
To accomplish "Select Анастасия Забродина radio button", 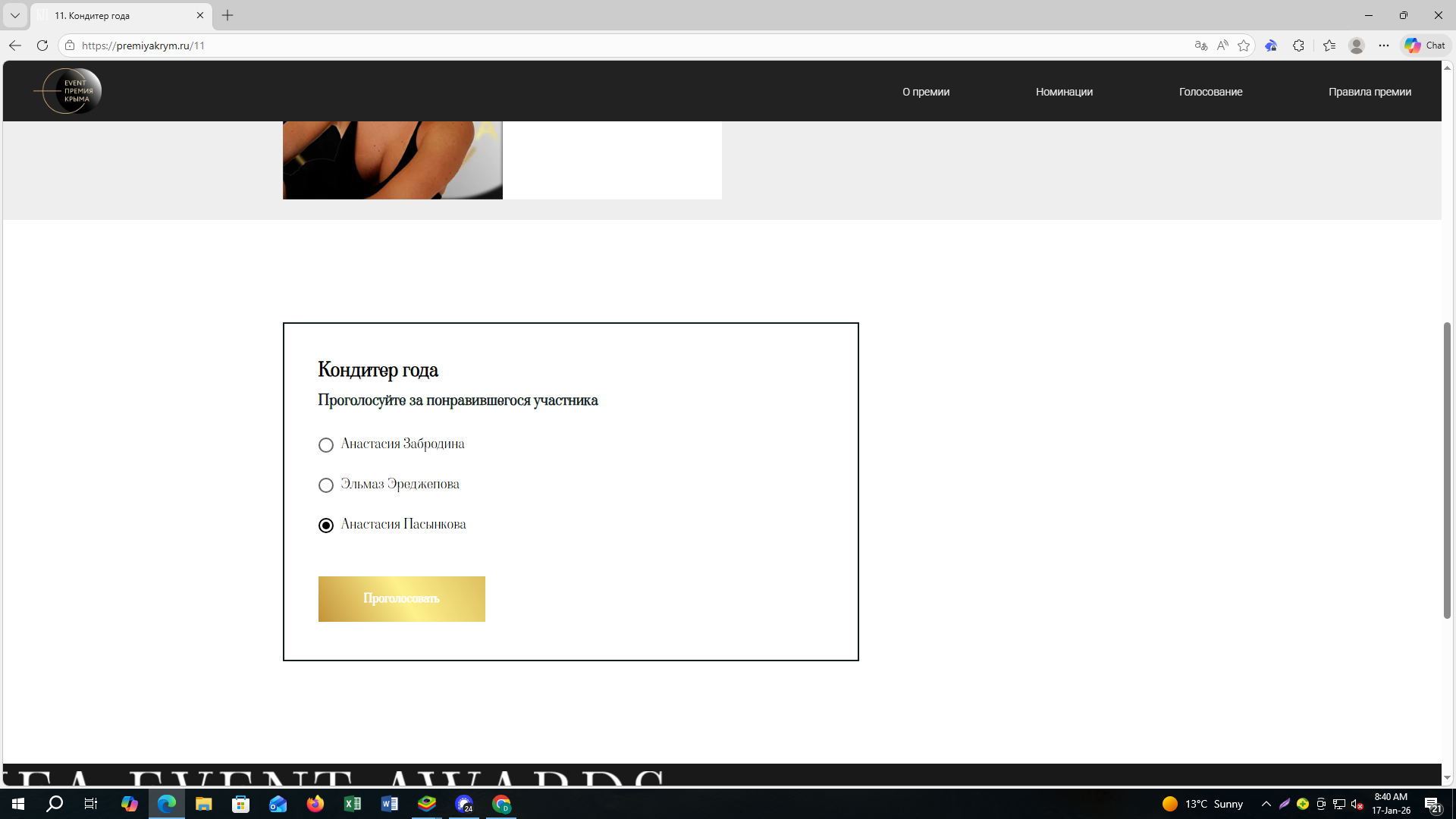I will (326, 445).
